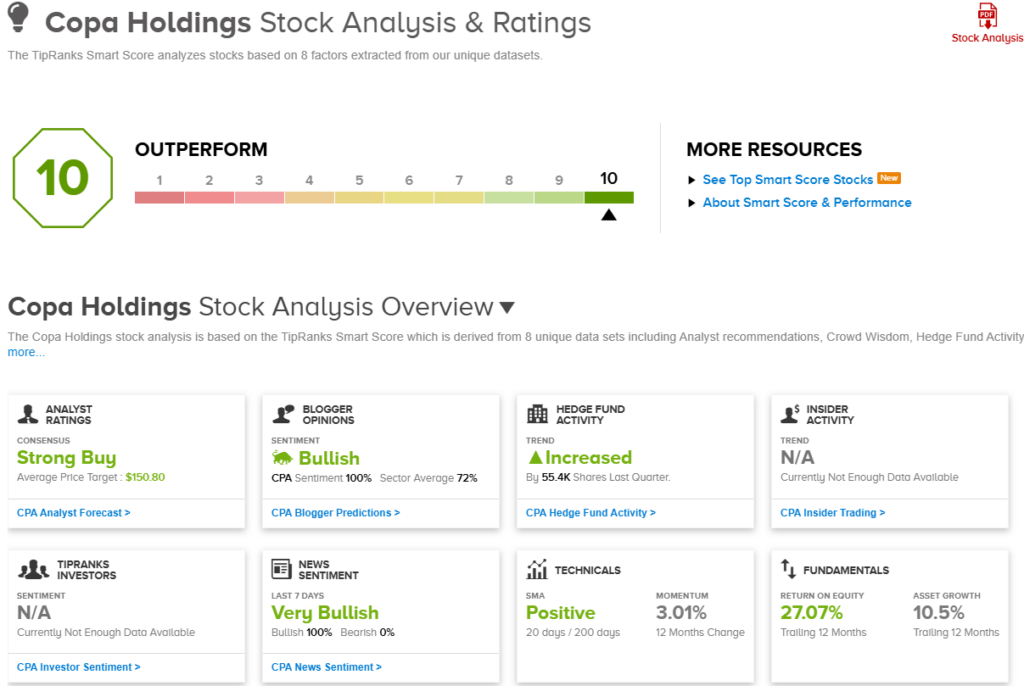Click the bull icon next to Bullish
The height and width of the screenshot is (686, 1024).
282,458
